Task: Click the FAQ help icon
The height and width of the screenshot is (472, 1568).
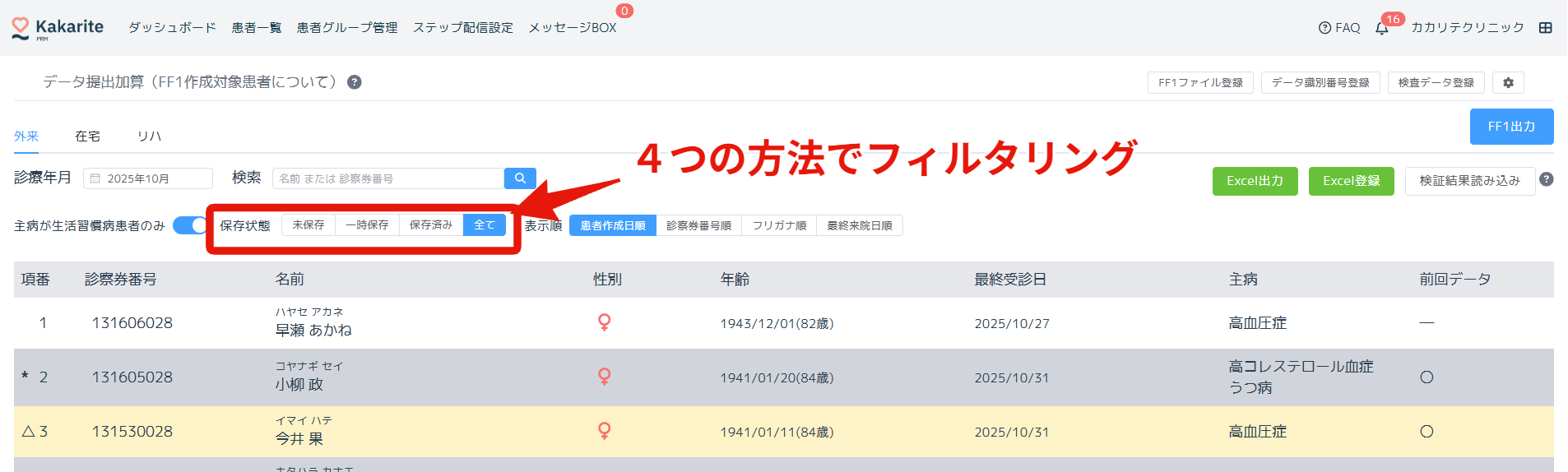Action: click(x=1324, y=28)
